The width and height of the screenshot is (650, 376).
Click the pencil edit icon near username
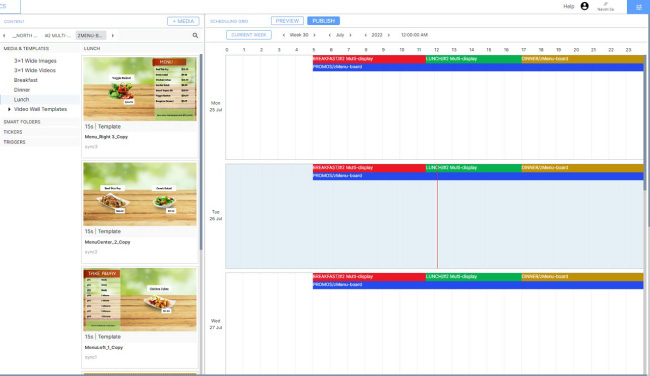coord(606,4)
